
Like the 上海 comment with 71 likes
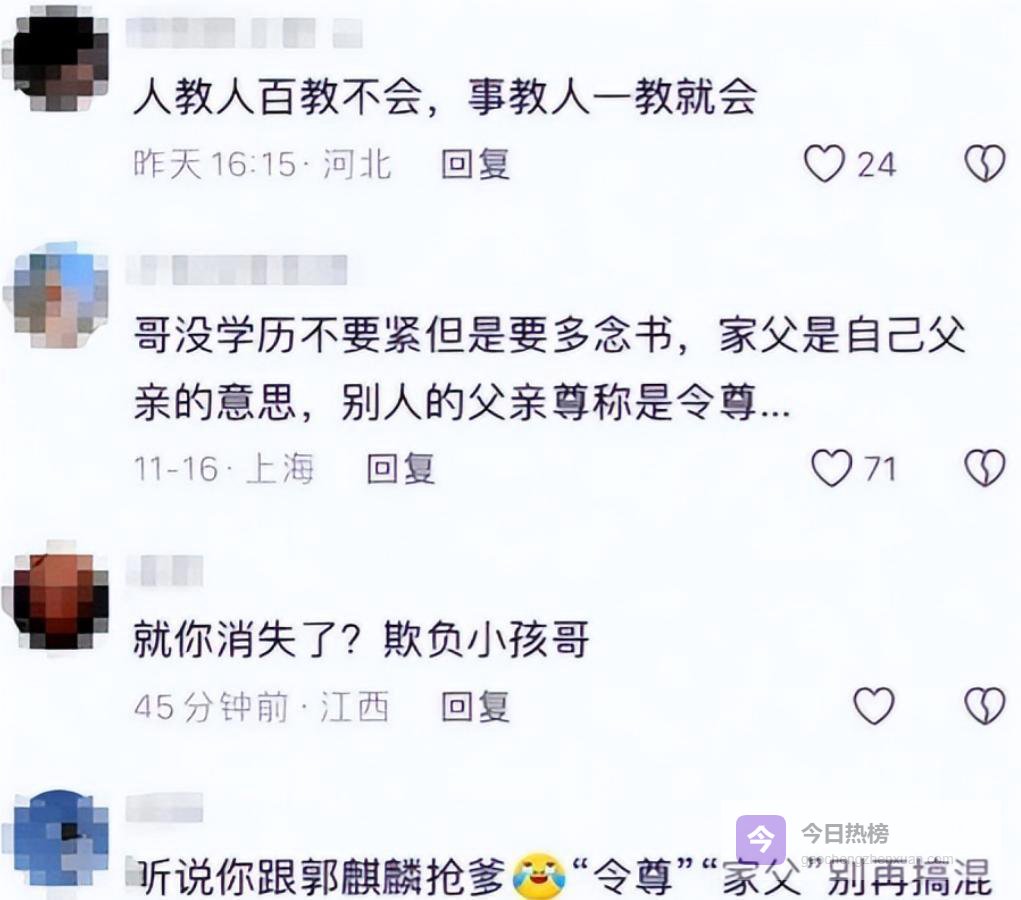click(831, 468)
